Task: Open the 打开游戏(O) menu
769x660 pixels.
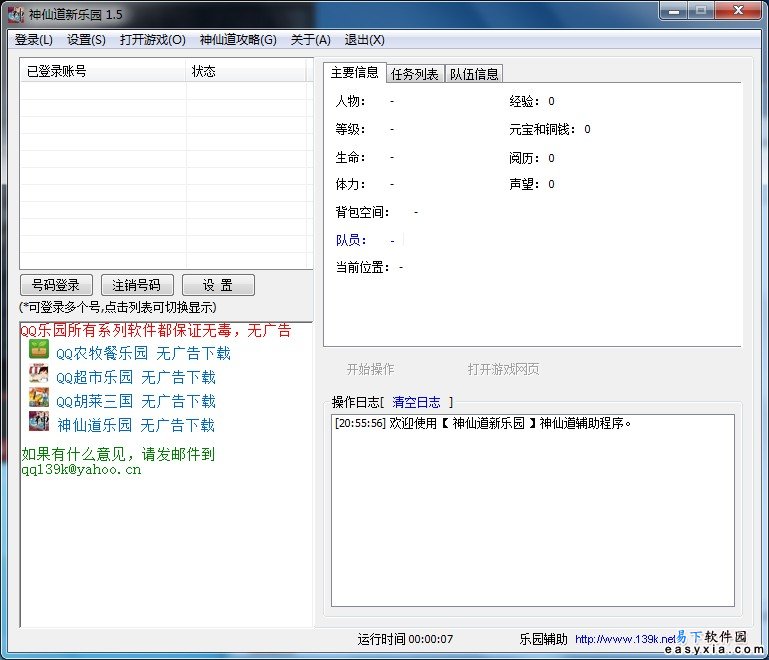Action: [x=152, y=40]
